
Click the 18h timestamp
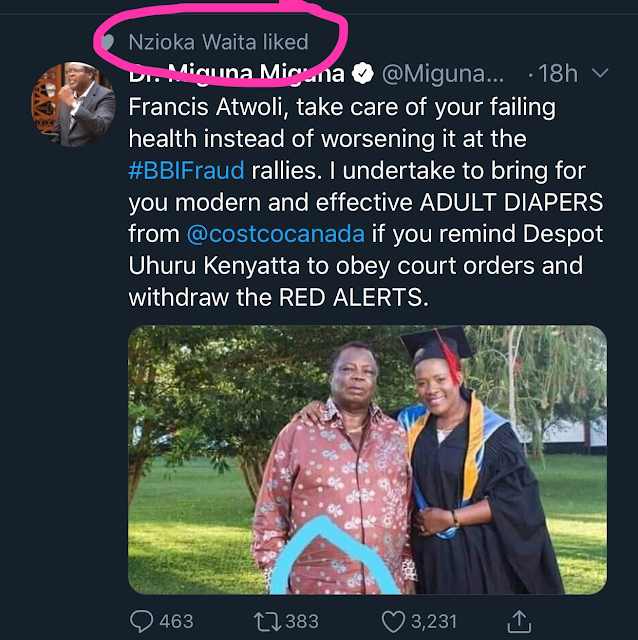558,73
